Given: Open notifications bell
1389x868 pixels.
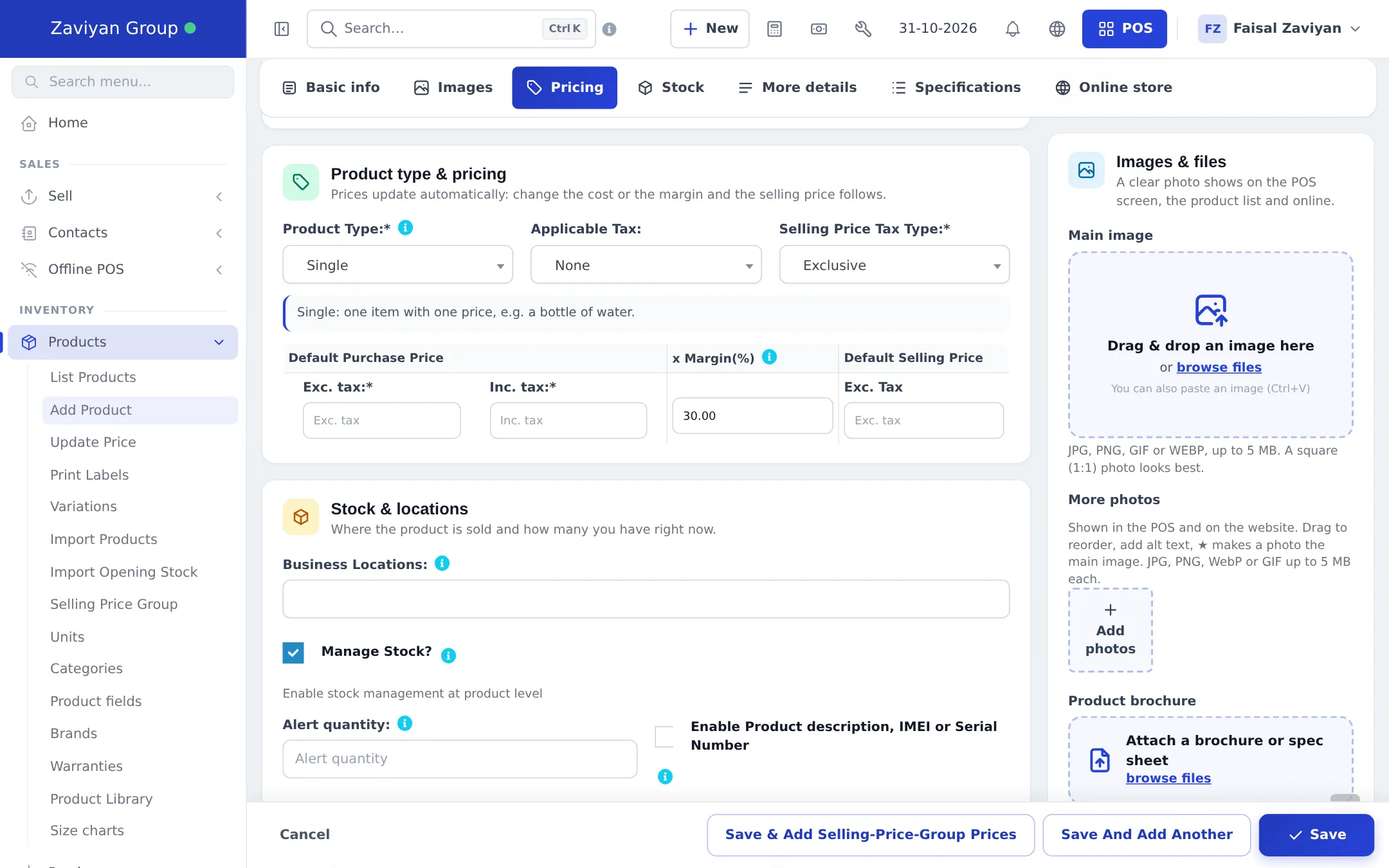Looking at the screenshot, I should coord(1013,29).
